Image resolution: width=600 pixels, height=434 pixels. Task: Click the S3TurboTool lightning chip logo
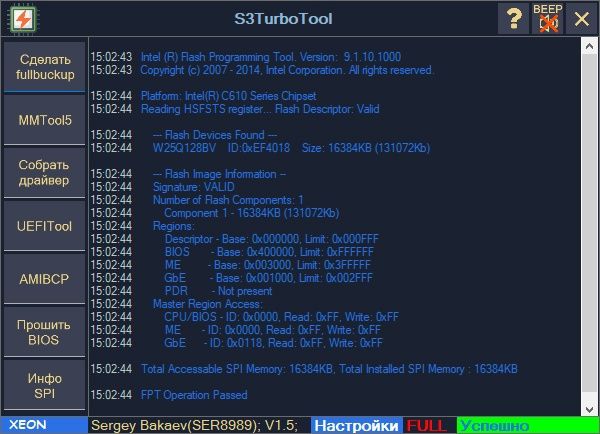click(23, 19)
